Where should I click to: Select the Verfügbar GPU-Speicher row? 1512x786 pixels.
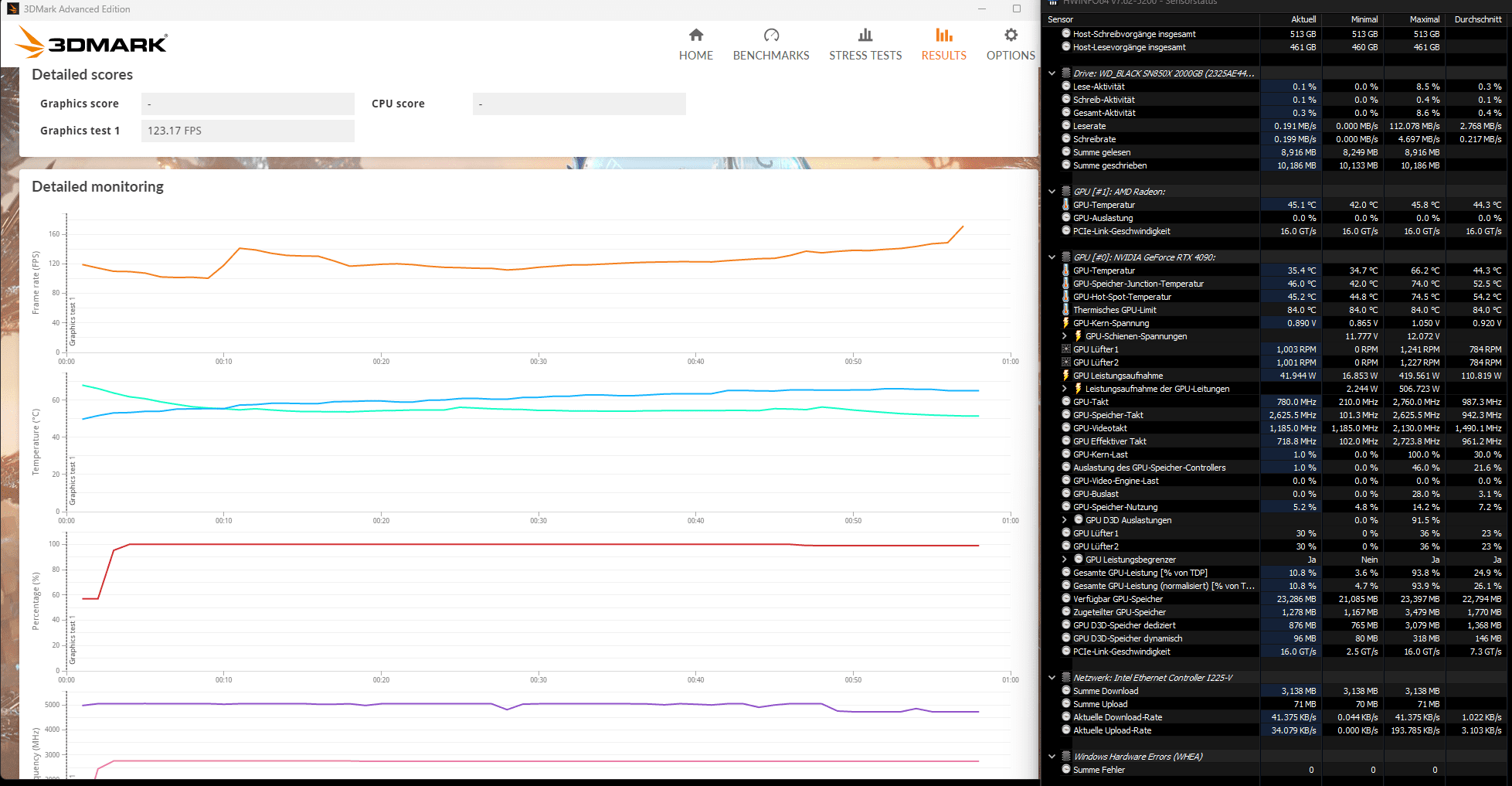[1276, 599]
